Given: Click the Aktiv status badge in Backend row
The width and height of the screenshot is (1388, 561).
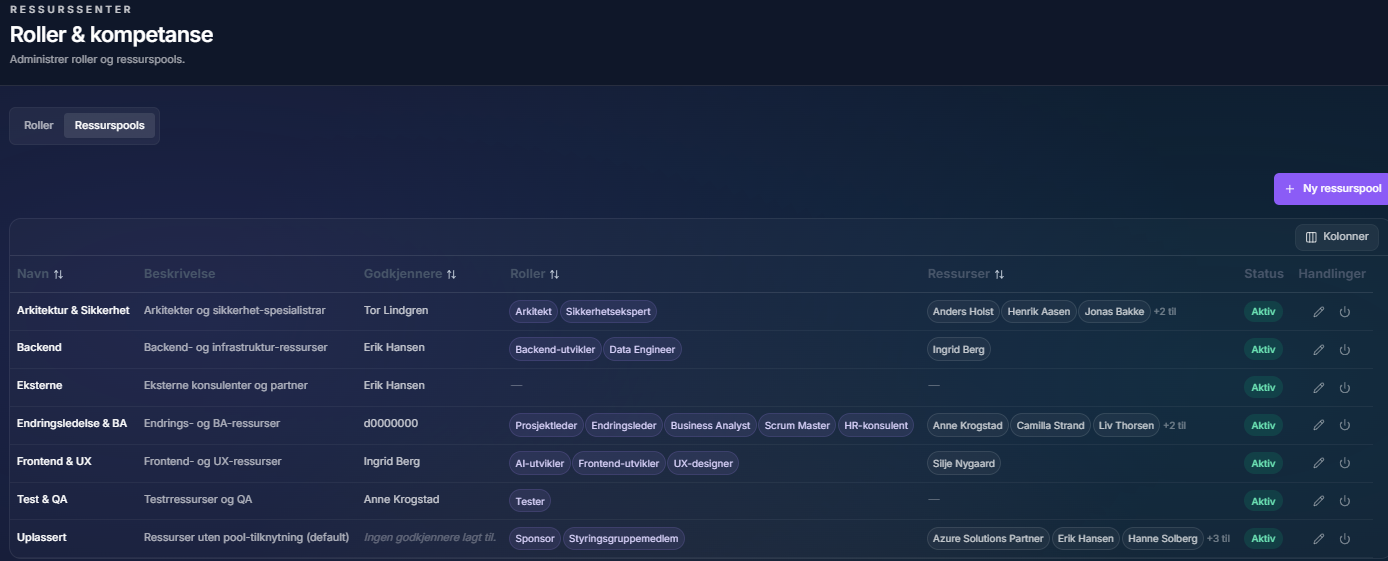Looking at the screenshot, I should pos(1263,350).
